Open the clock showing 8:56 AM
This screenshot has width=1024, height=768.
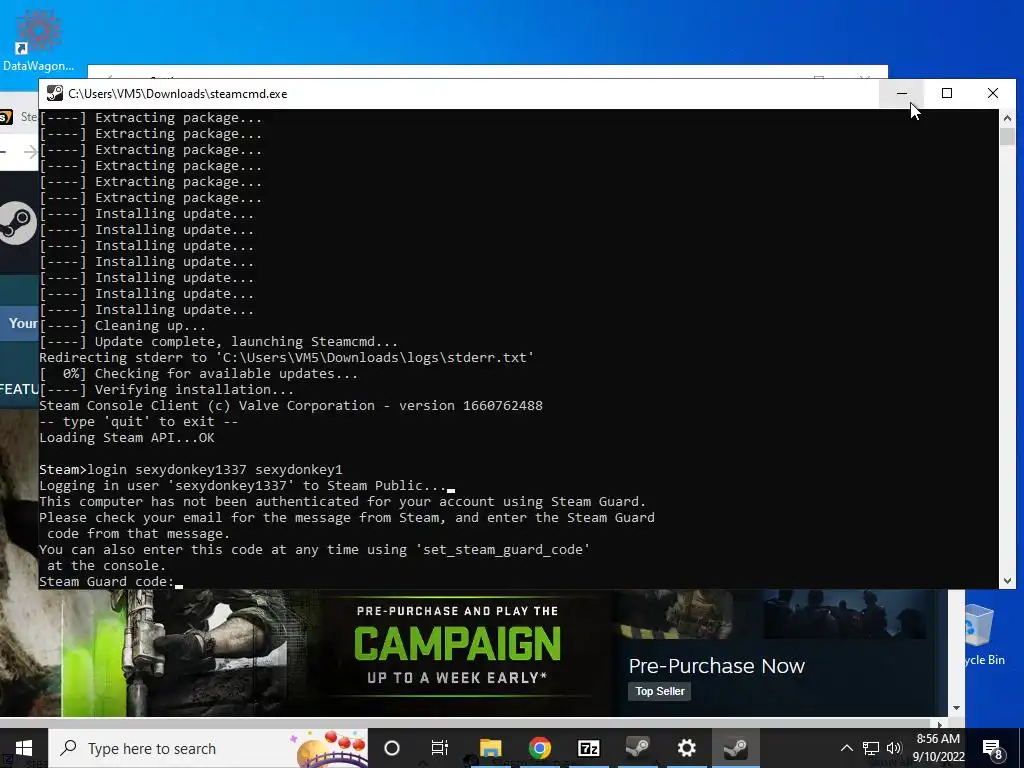point(938,748)
